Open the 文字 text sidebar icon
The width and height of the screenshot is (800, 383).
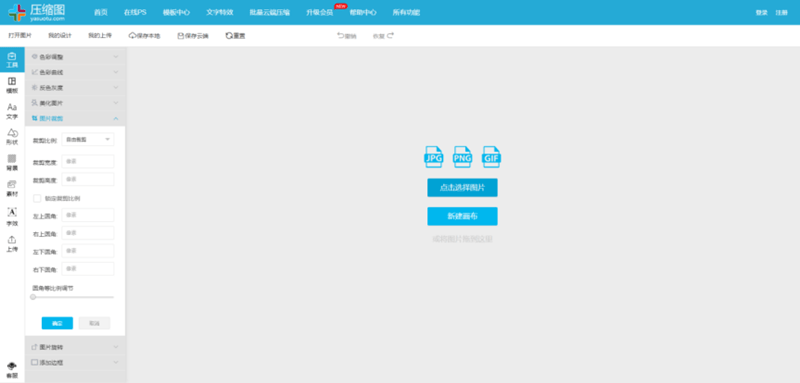12,111
